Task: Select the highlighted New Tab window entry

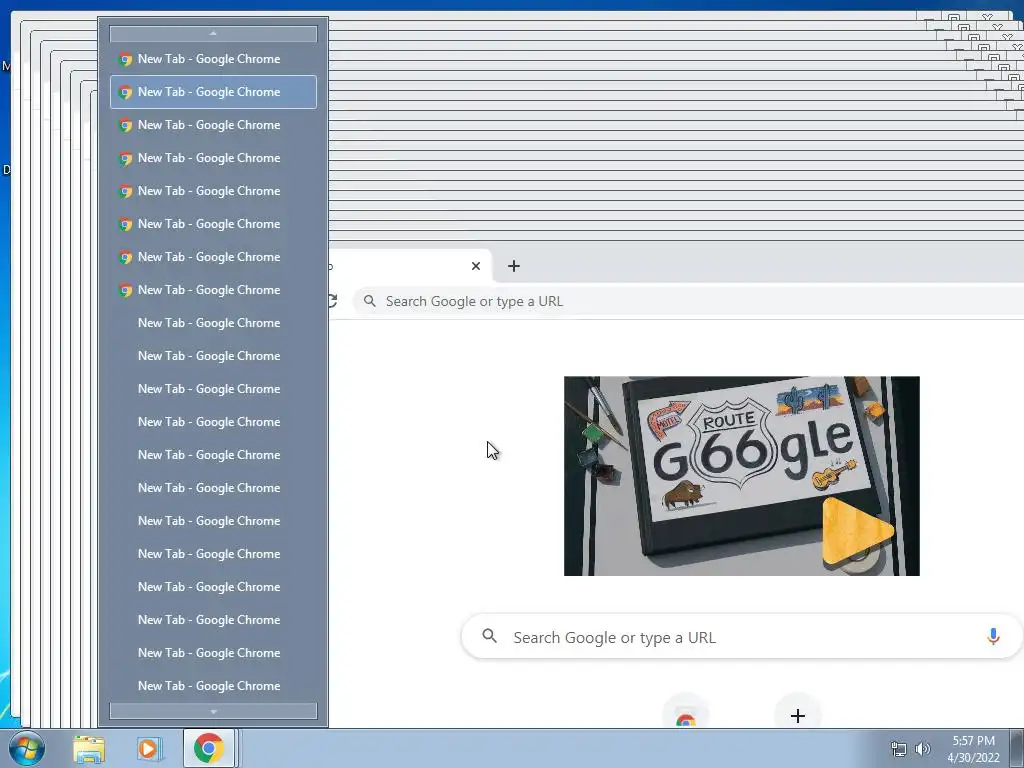Action: click(213, 92)
